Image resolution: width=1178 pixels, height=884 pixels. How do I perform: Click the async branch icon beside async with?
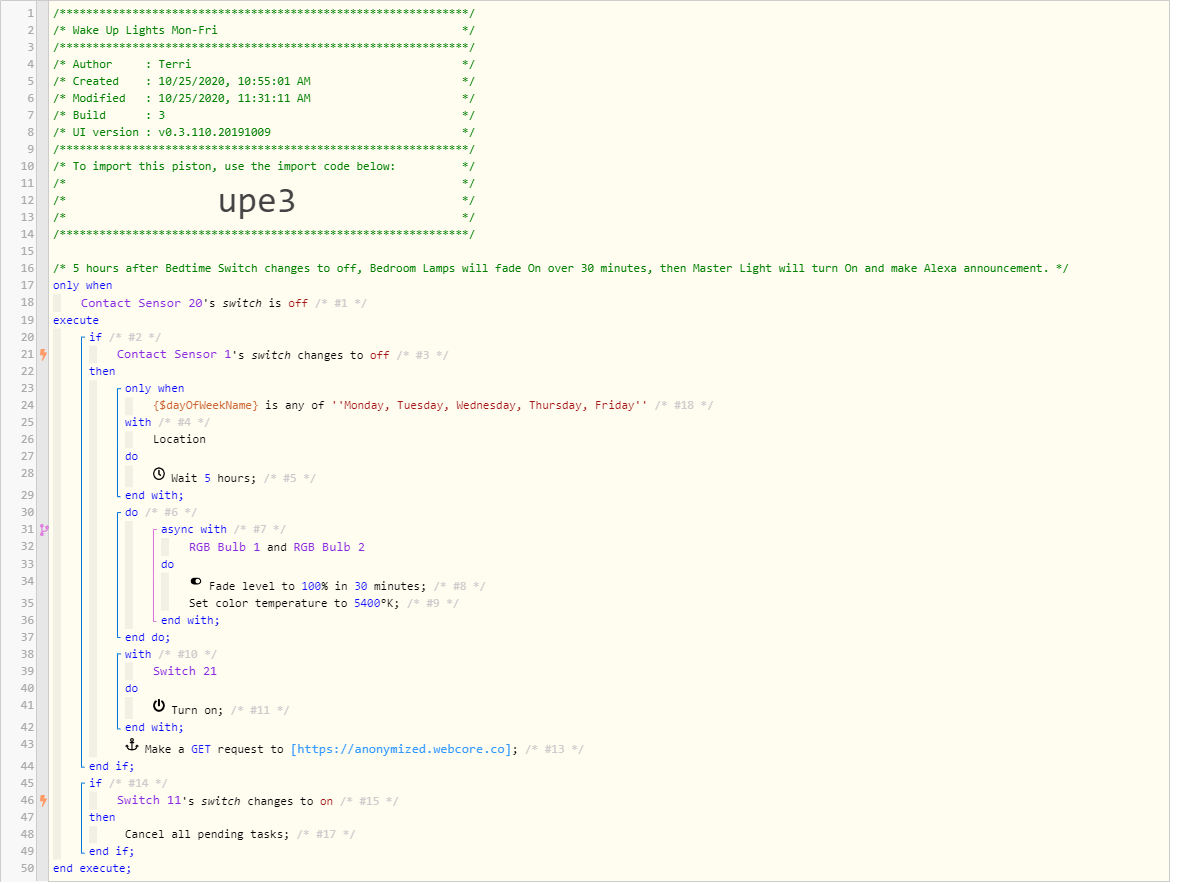coord(44,529)
